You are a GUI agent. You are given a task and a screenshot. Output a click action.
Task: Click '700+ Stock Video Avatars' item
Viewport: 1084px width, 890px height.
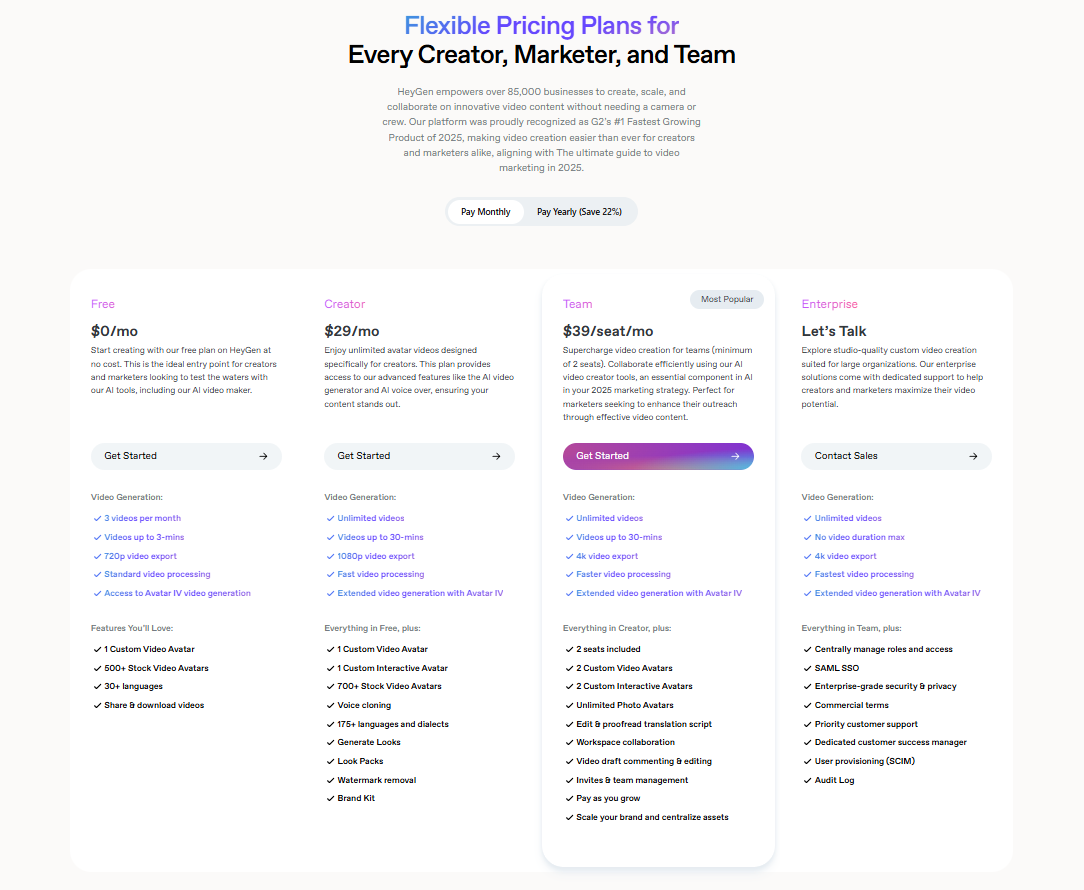pyautogui.click(x=389, y=687)
